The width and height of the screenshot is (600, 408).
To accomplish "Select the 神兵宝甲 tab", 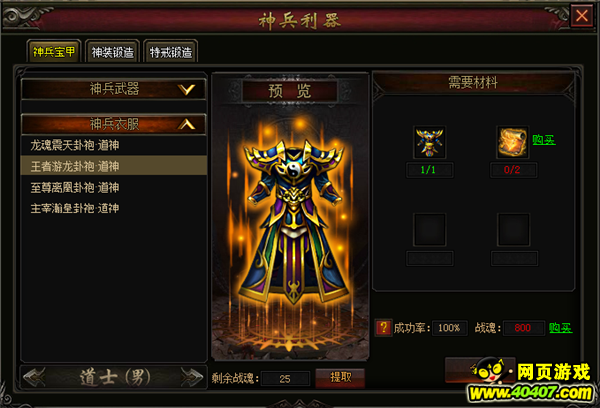I will [x=54, y=51].
